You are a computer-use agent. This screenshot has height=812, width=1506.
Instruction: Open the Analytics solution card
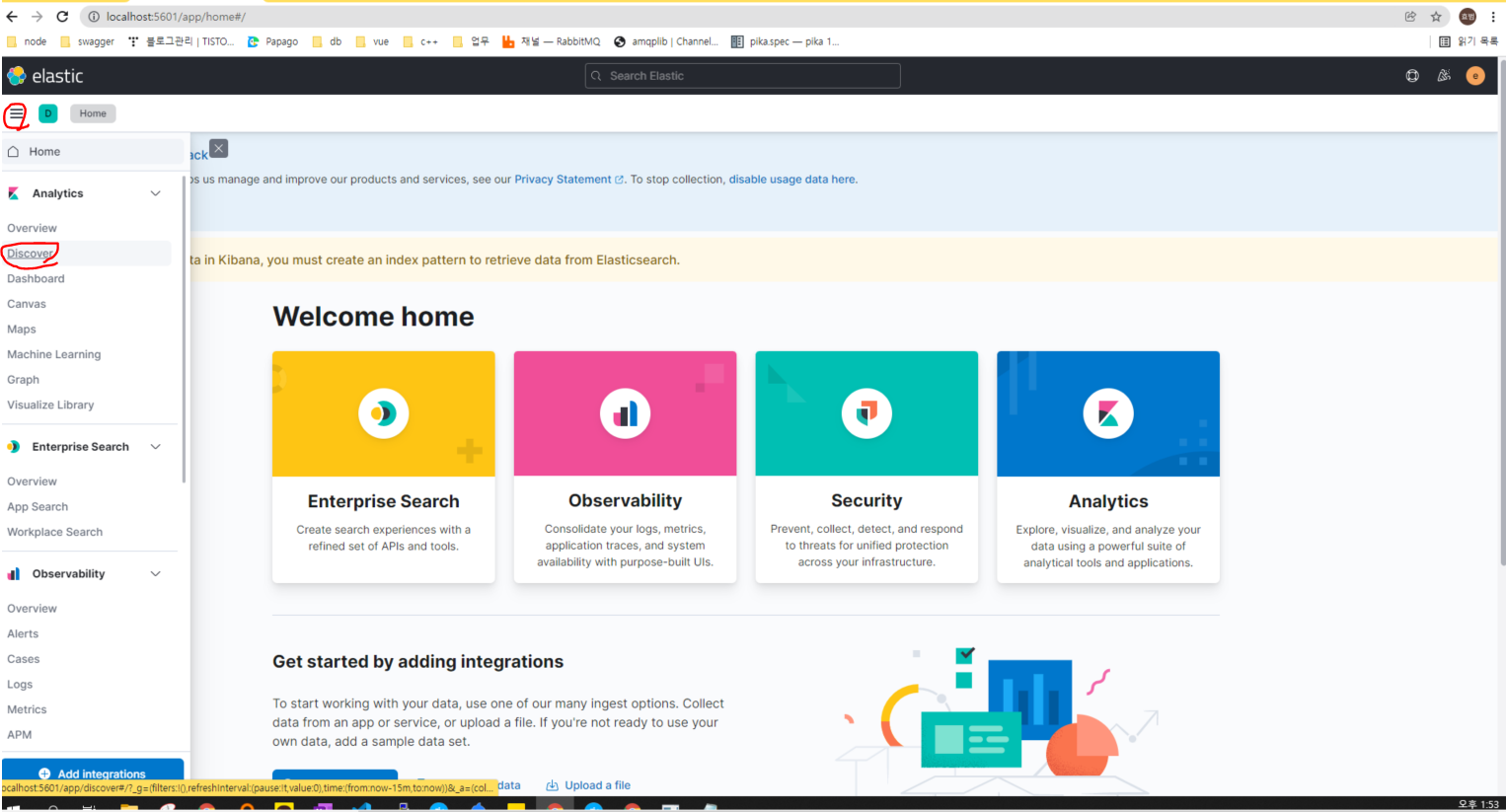coord(1108,467)
